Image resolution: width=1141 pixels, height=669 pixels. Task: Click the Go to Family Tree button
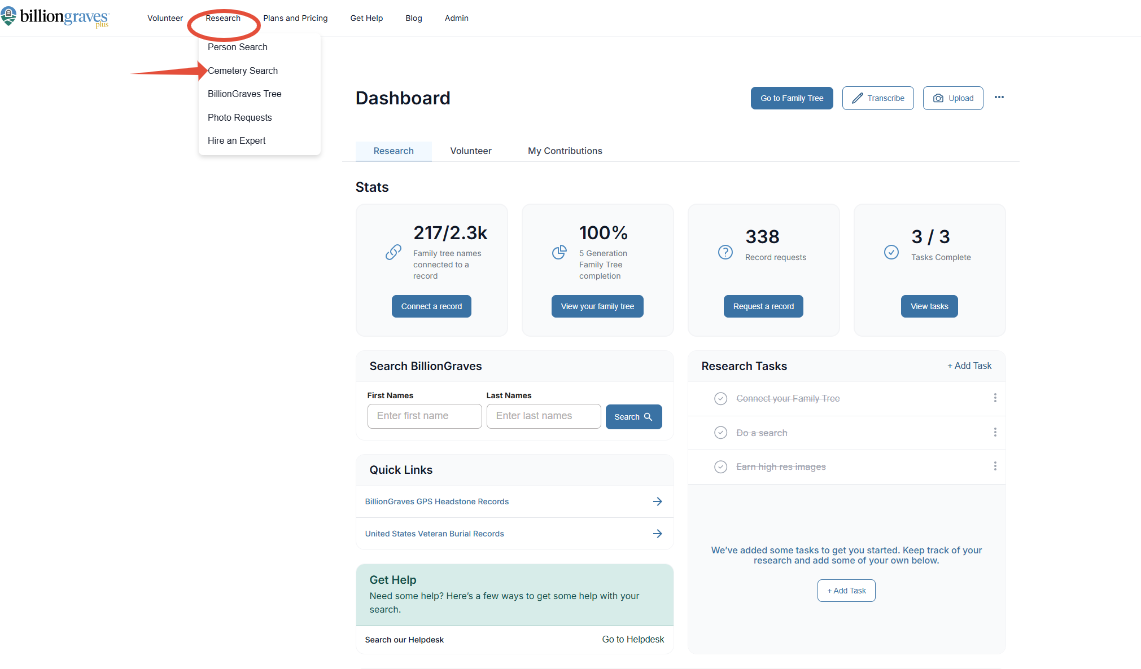point(792,98)
